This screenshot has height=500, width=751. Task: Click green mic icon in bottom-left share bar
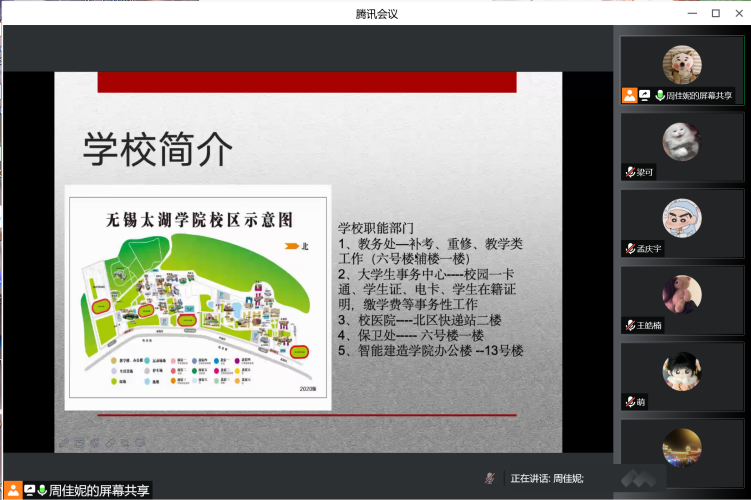pyautogui.click(x=42, y=490)
